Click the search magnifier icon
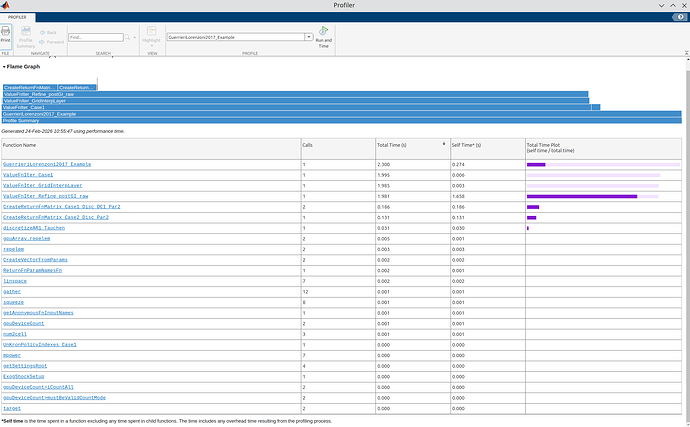The width and height of the screenshot is (690, 427). pyautogui.click(x=129, y=37)
